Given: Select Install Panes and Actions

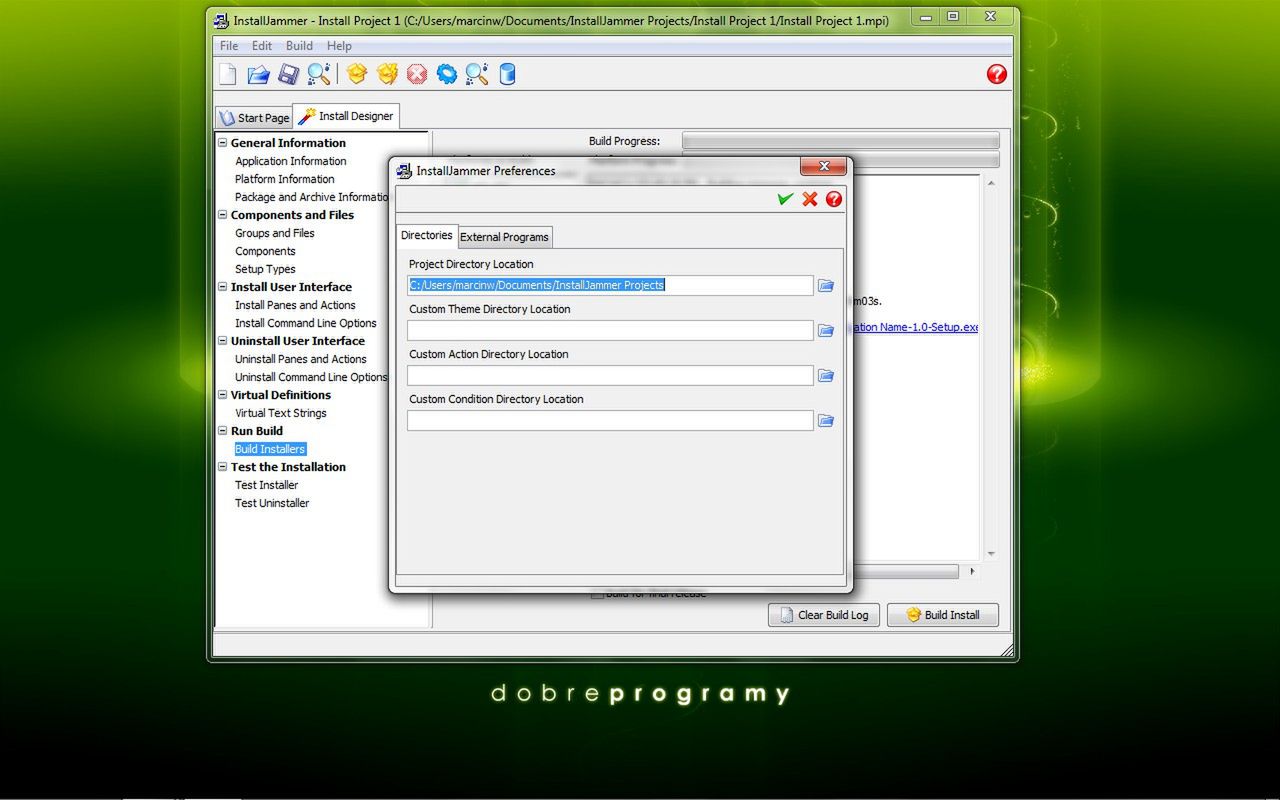Looking at the screenshot, I should [295, 305].
